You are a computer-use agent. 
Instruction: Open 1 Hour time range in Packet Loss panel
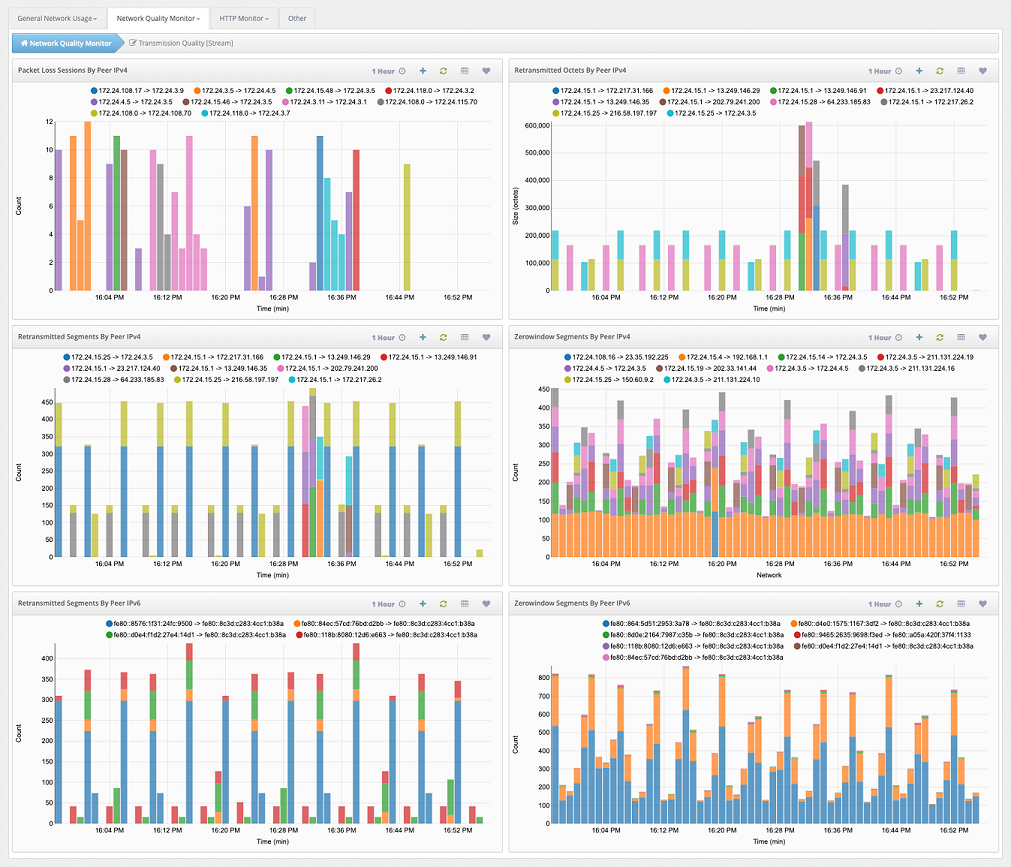[x=388, y=71]
